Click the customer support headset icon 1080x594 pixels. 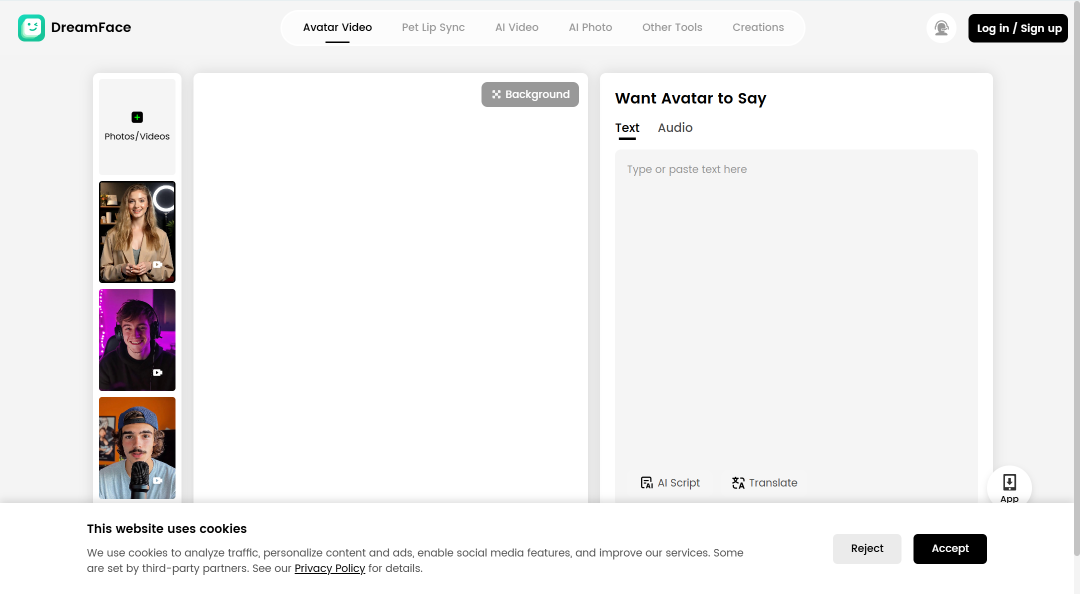pyautogui.click(x=942, y=28)
